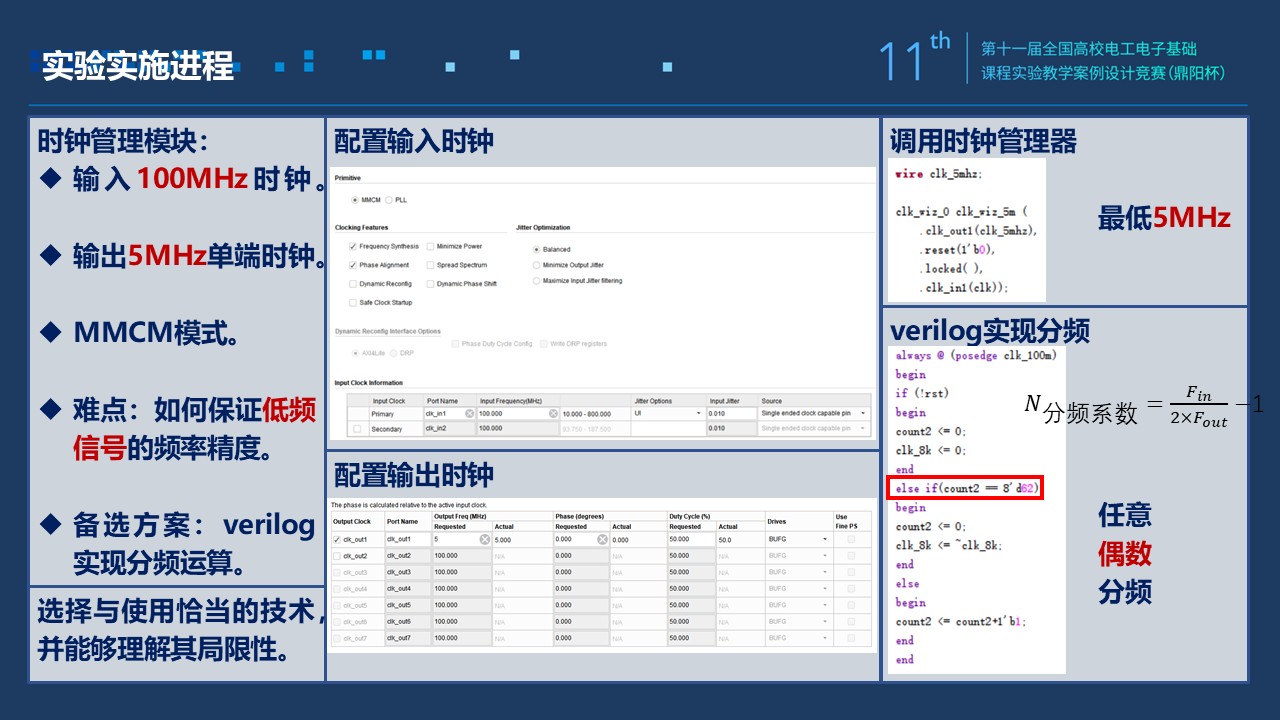Open the Jitter Options UI dropdown

tap(698, 413)
